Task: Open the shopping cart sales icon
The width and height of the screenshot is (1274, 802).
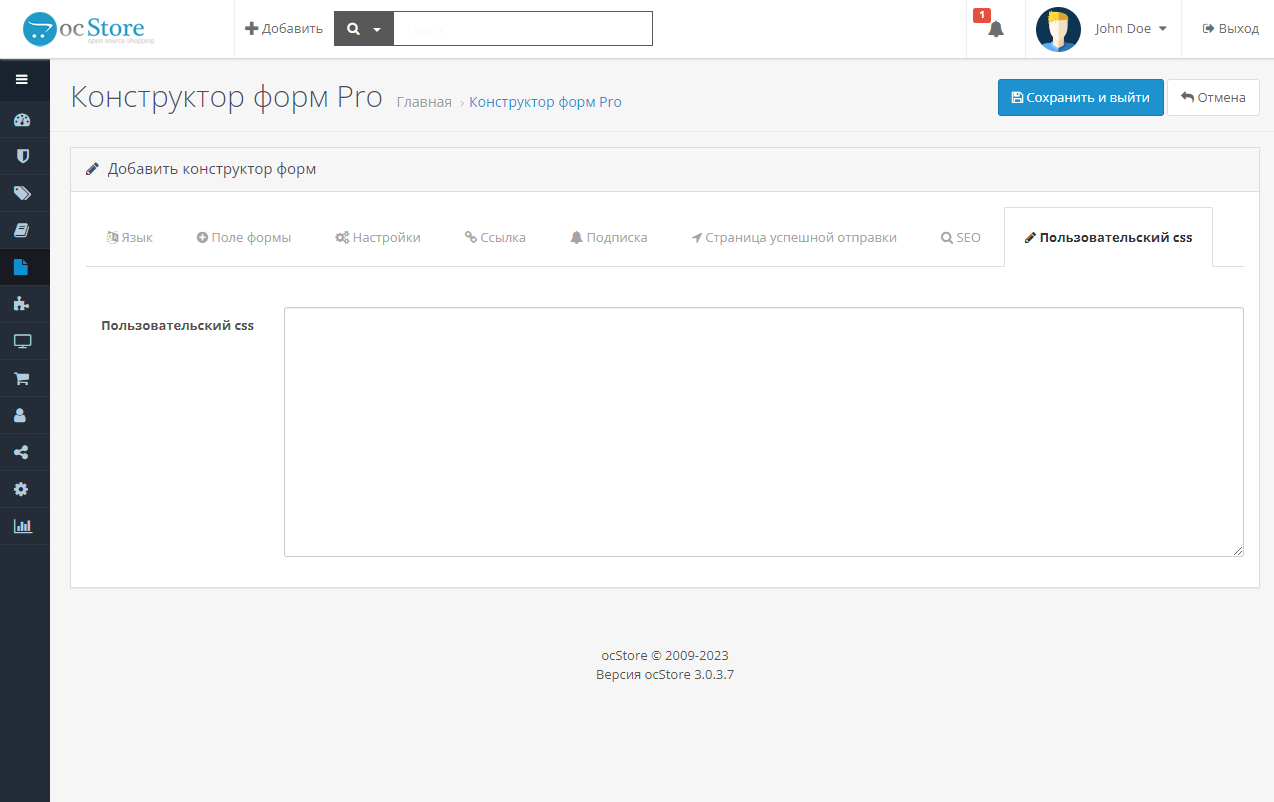Action: tap(22, 378)
